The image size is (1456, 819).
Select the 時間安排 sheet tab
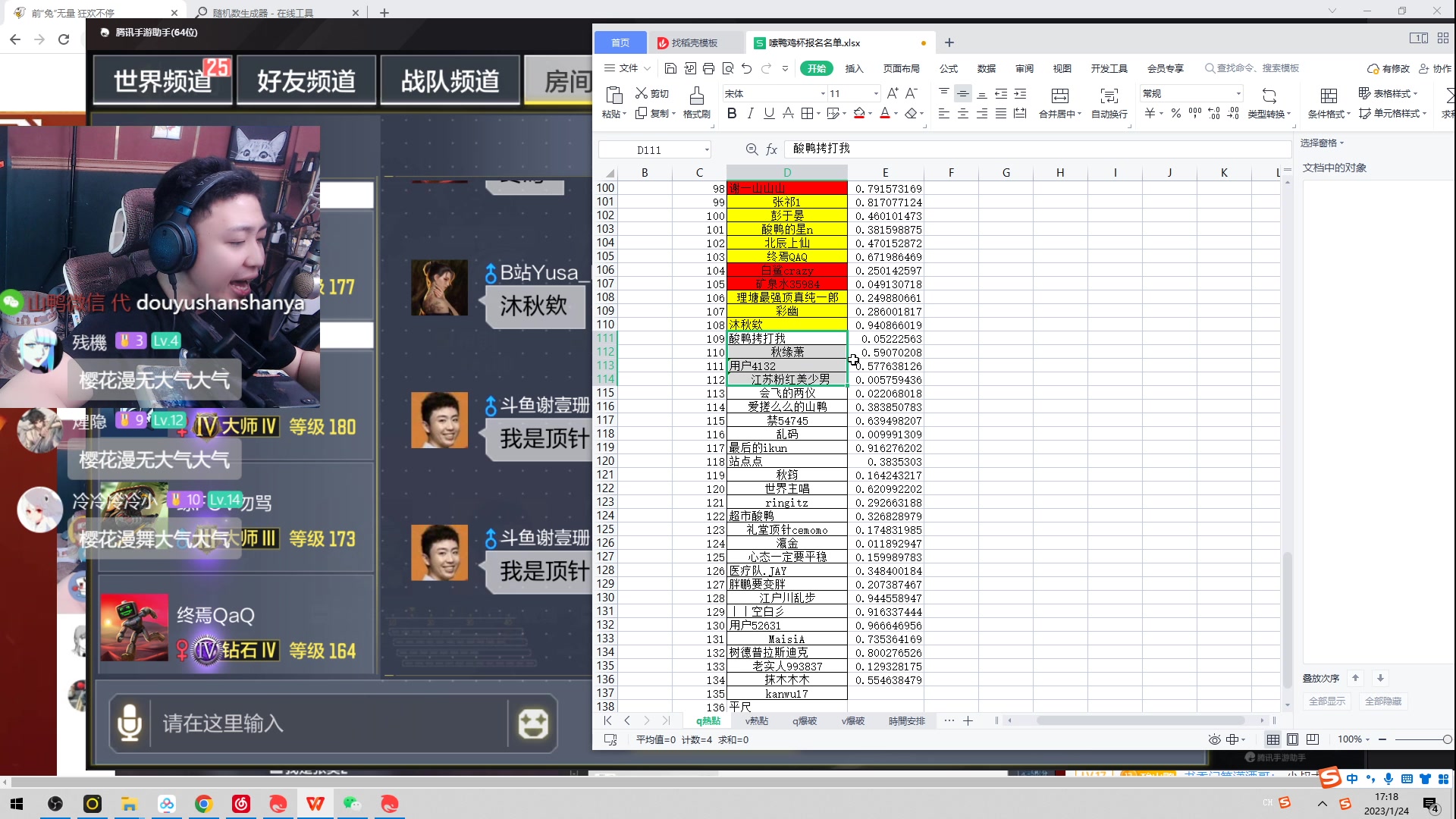907,721
